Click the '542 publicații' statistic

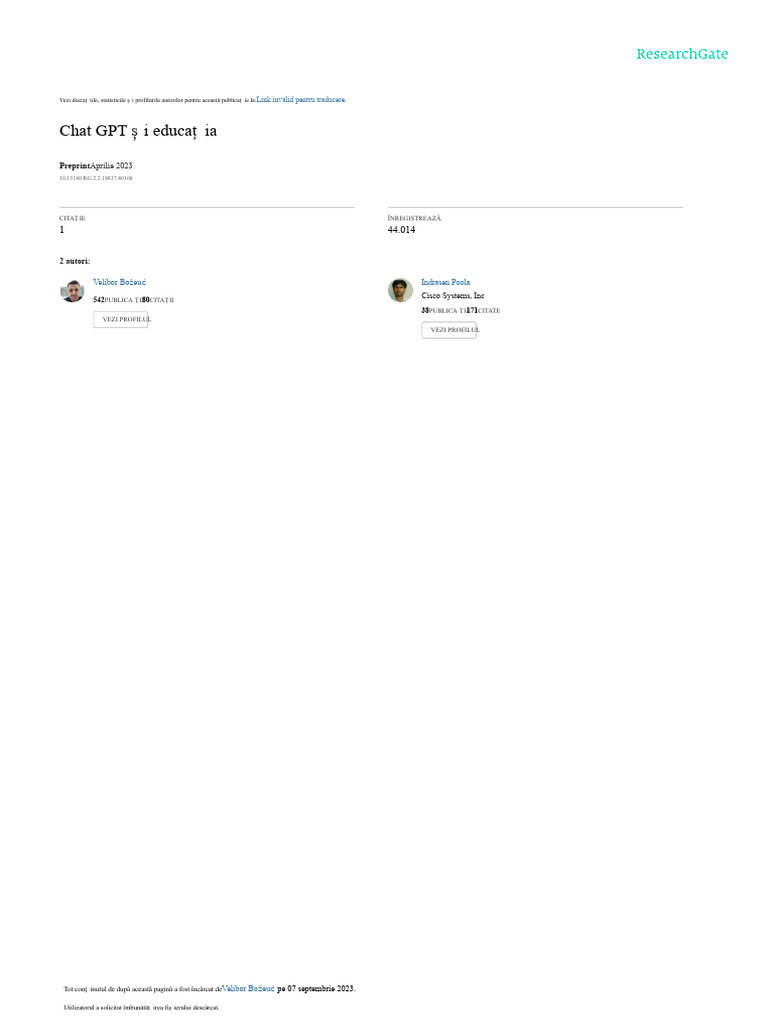115,300
